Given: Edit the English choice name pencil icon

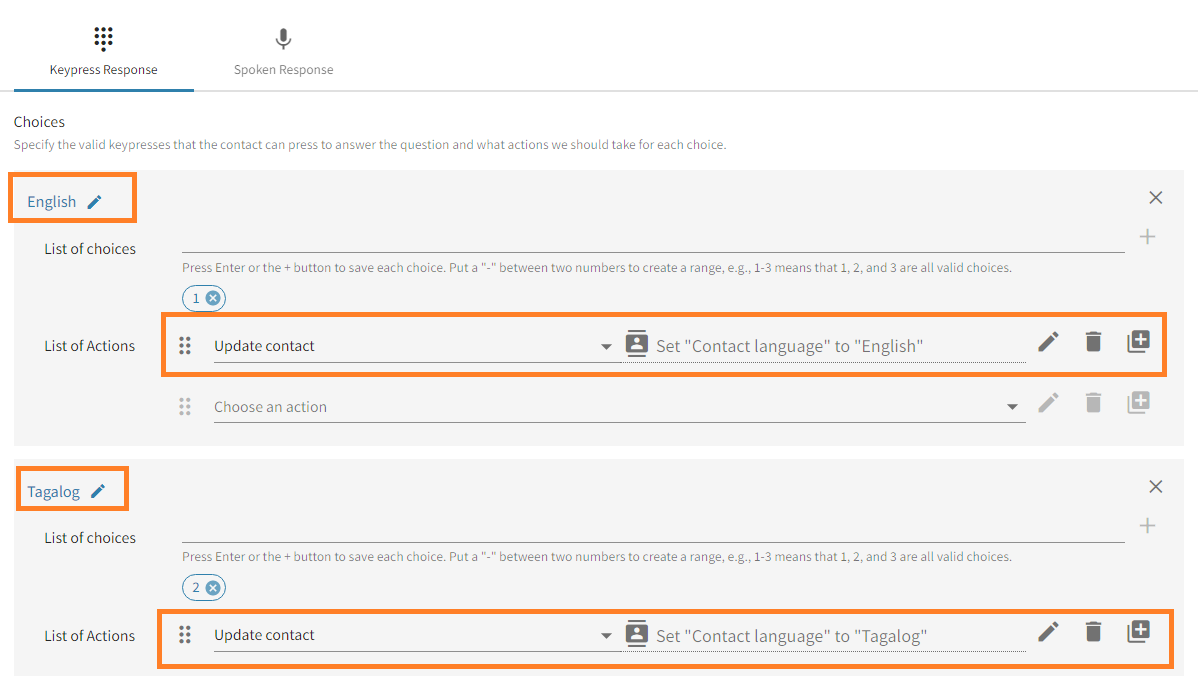Looking at the screenshot, I should 95,202.
